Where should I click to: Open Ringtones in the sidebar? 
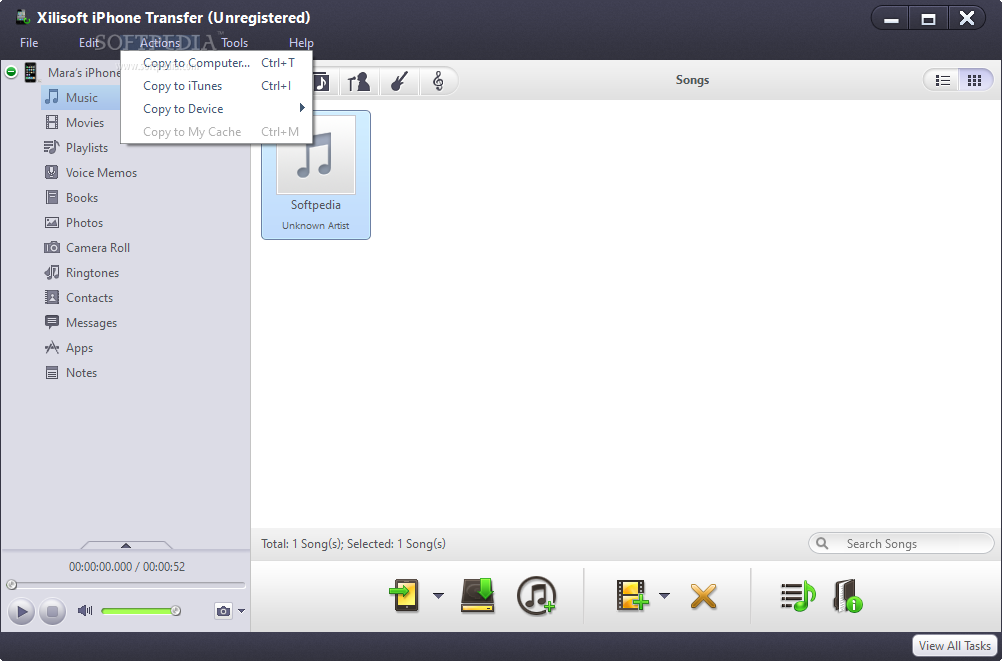[x=92, y=272]
